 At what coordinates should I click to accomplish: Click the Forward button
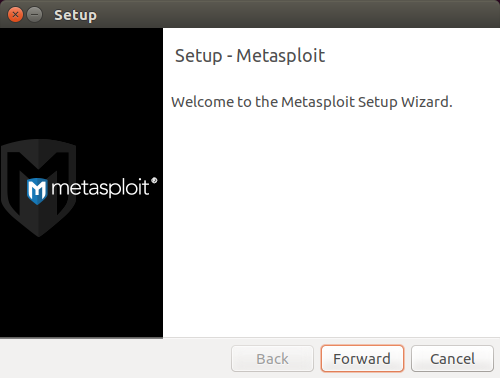pyautogui.click(x=362, y=359)
